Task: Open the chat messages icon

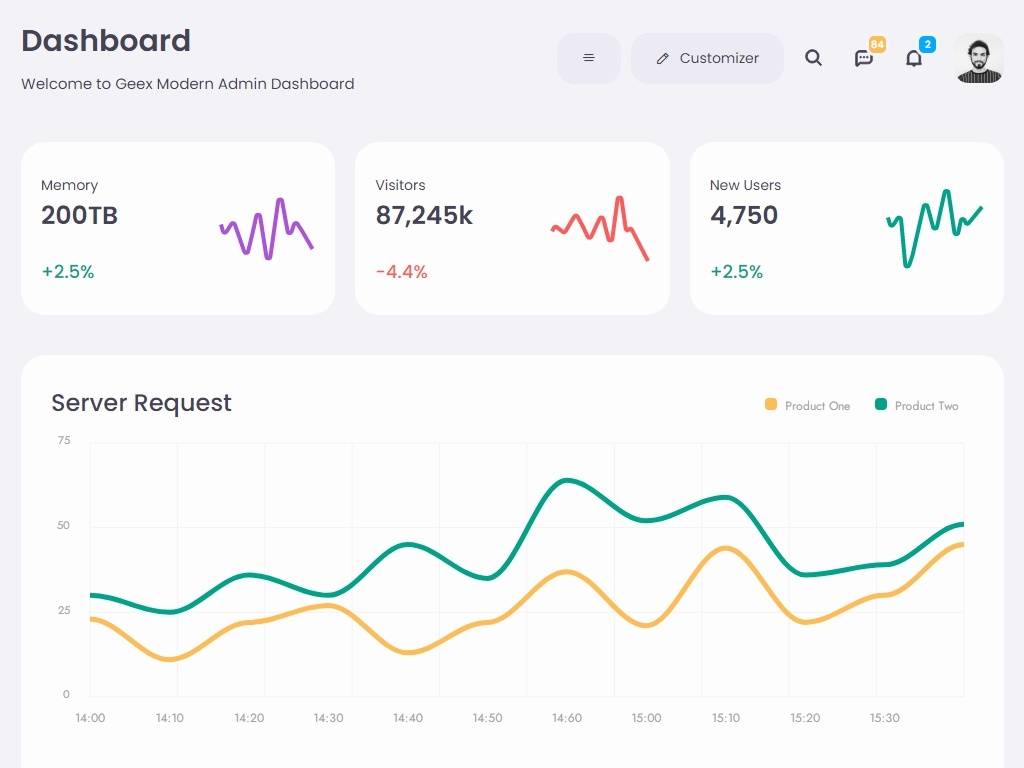Action: tap(864, 58)
